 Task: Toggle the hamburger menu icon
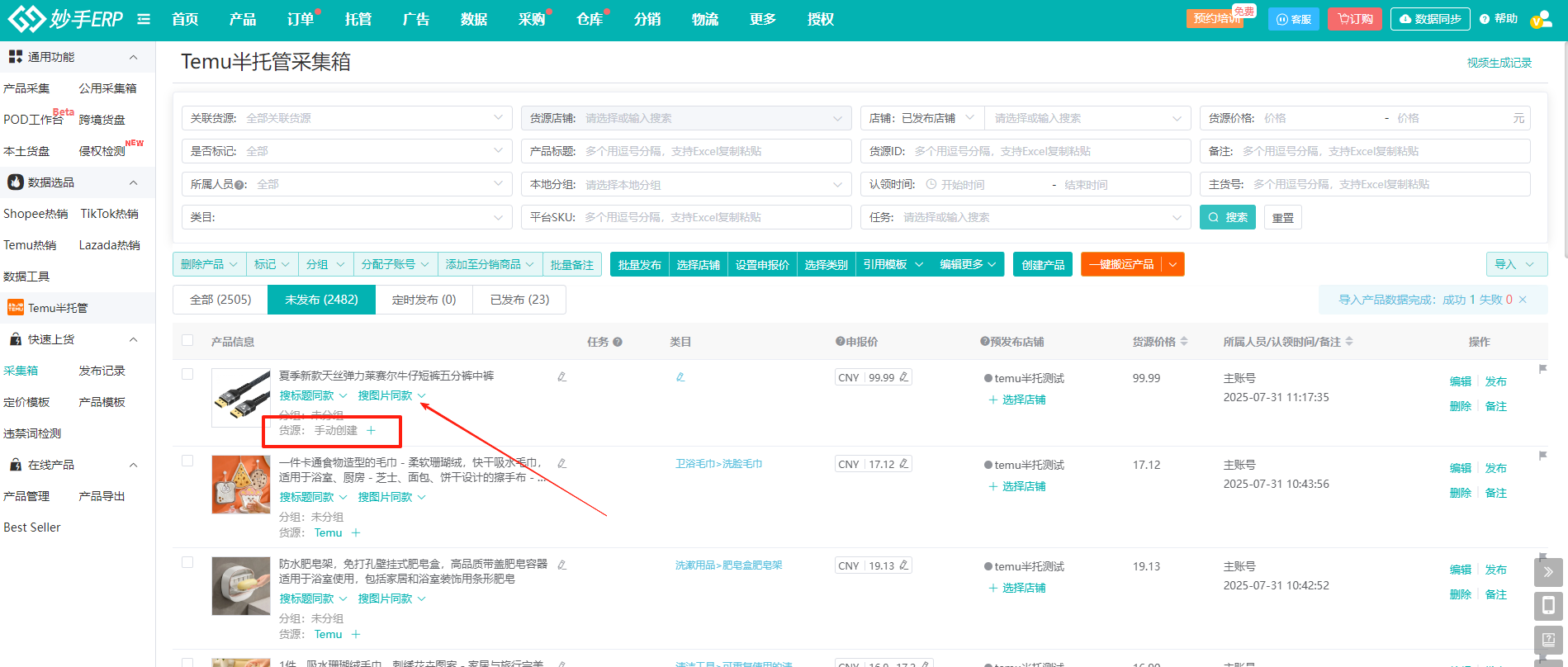[144, 19]
